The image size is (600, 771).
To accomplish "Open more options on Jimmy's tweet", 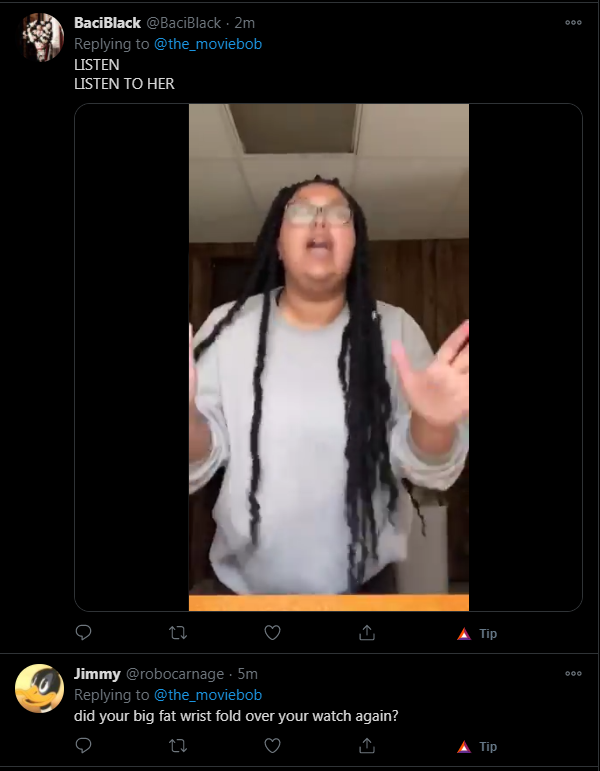I will (x=573, y=674).
